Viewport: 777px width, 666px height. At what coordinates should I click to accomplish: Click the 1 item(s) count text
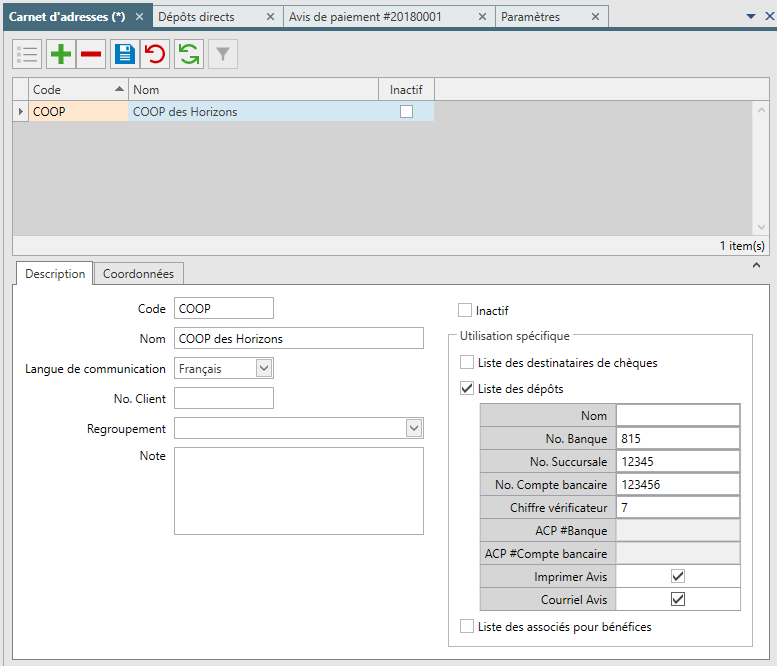click(742, 246)
